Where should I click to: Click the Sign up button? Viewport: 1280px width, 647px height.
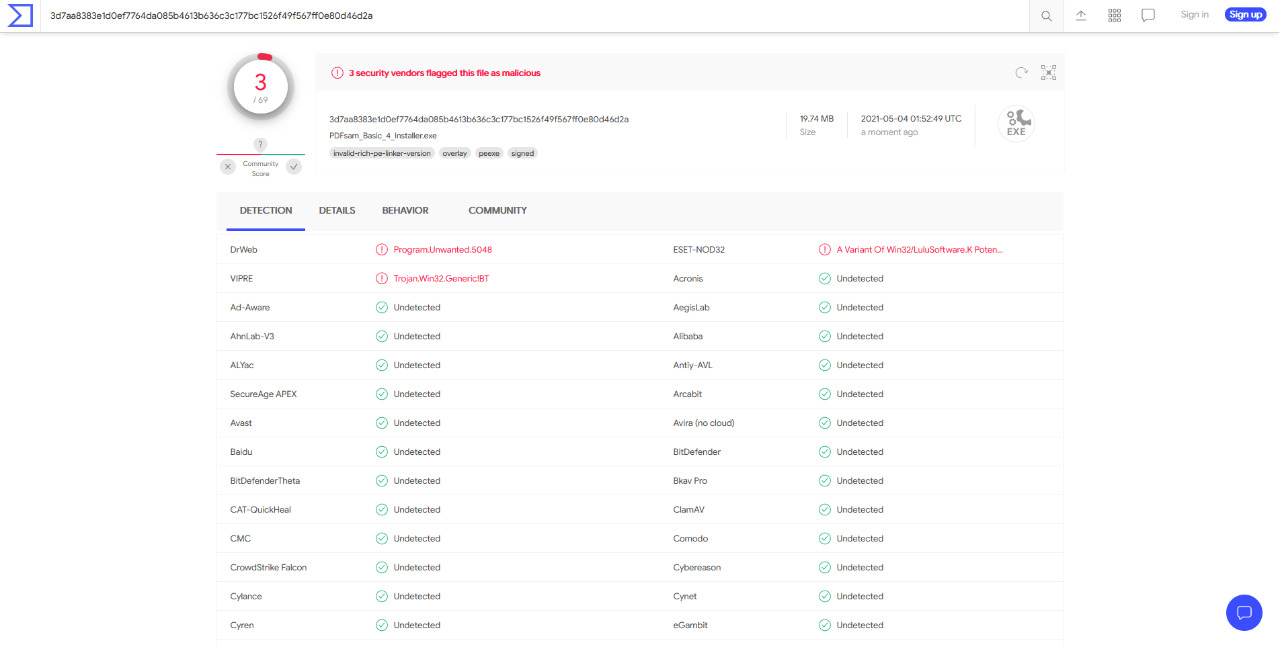pyautogui.click(x=1245, y=15)
